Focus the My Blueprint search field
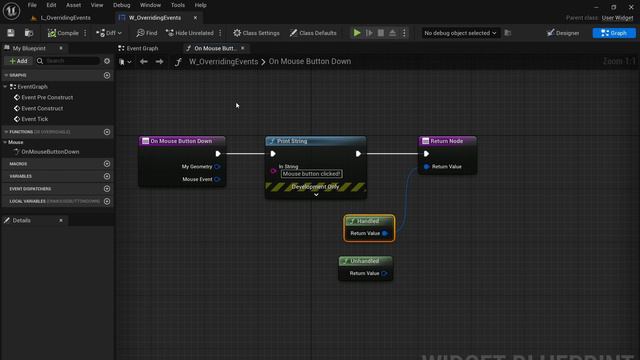 (x=68, y=61)
